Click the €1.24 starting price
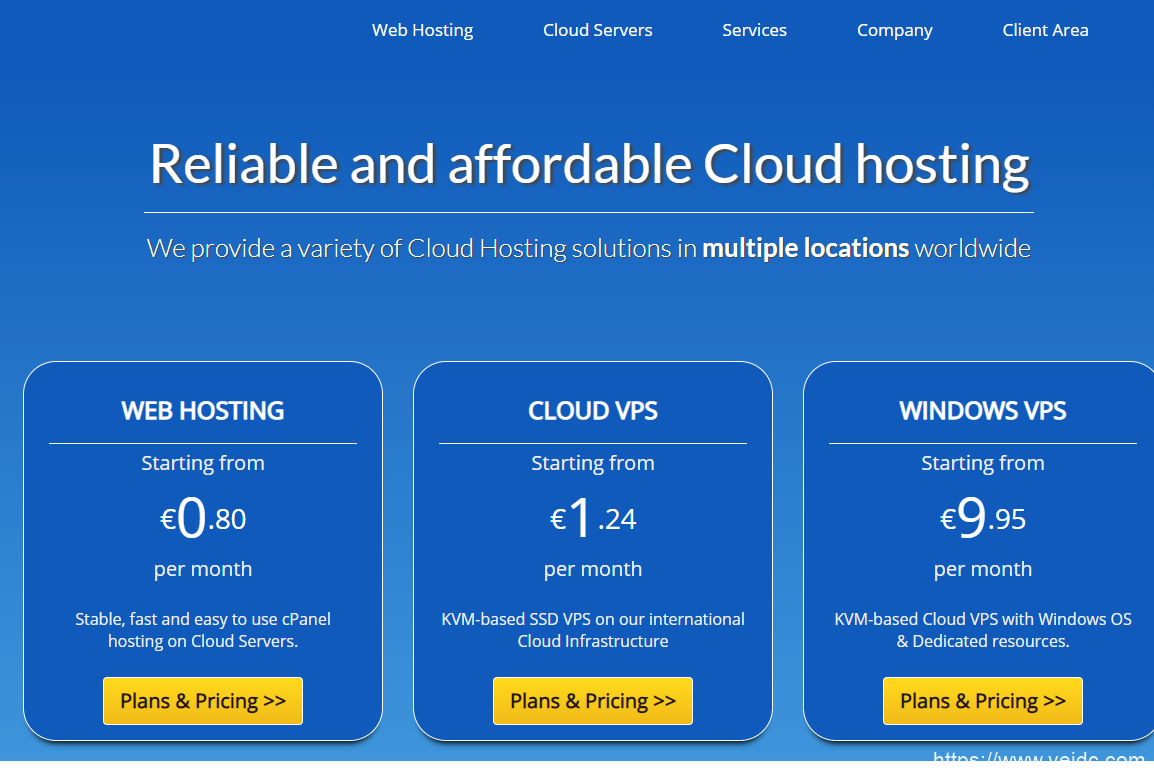The image size is (1154, 775). [593, 519]
